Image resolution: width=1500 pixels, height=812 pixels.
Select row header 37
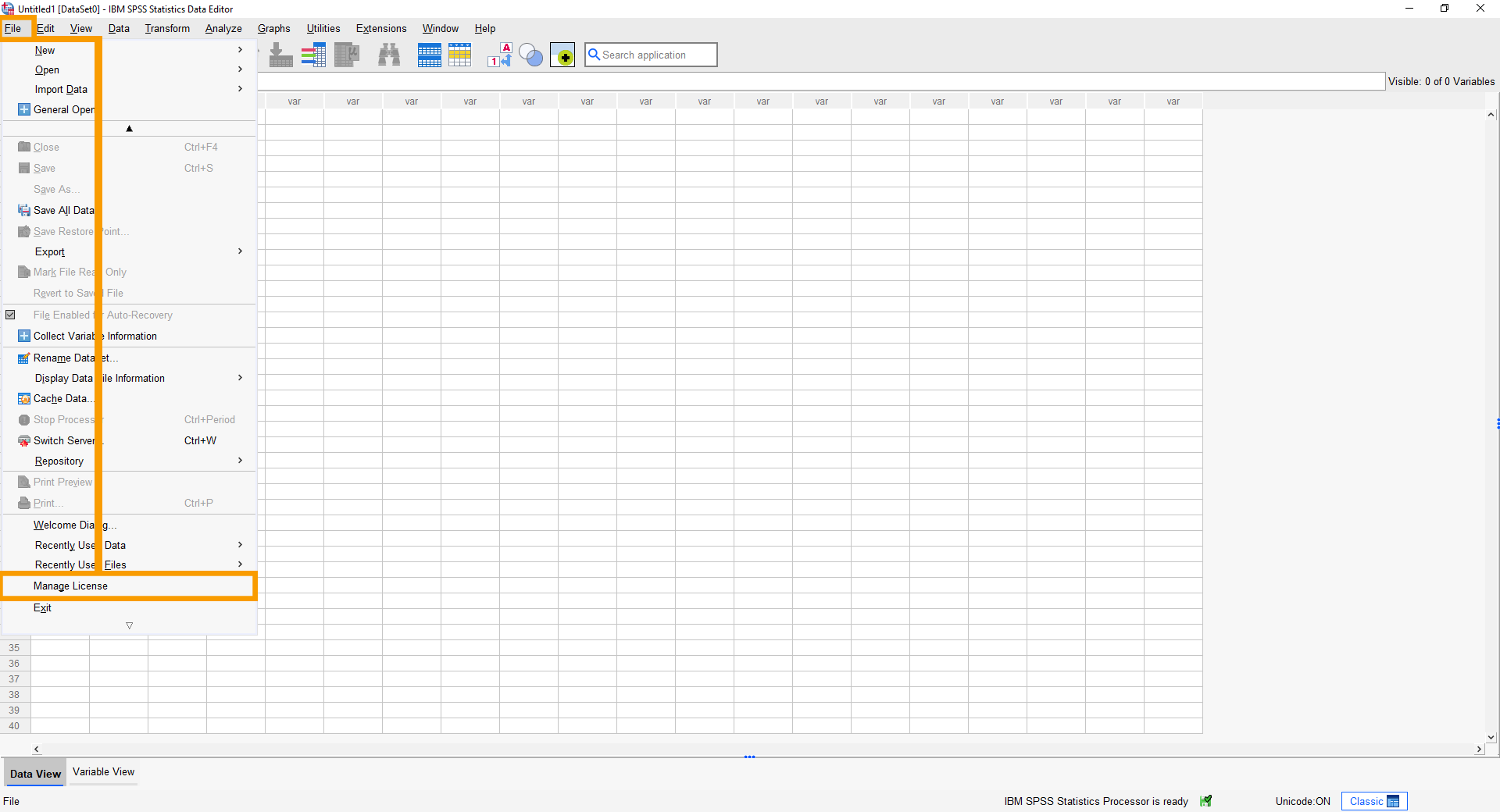point(15,679)
